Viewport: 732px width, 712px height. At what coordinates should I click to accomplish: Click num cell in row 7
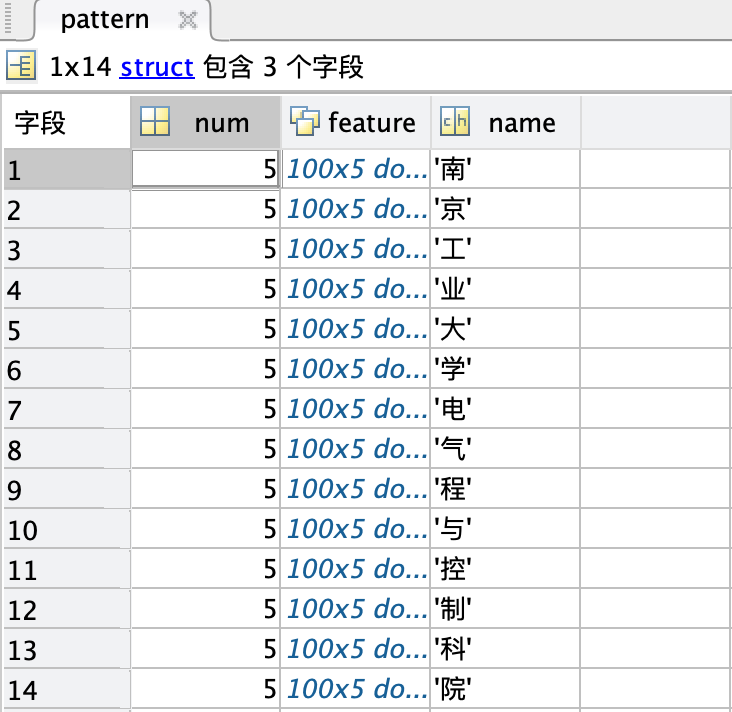tap(205, 409)
